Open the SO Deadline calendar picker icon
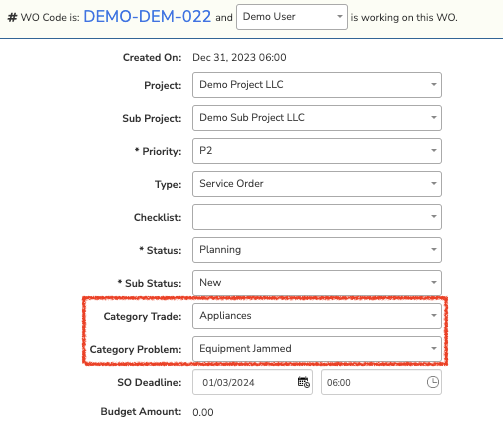Viewport: 503px width, 427px height. [x=304, y=382]
